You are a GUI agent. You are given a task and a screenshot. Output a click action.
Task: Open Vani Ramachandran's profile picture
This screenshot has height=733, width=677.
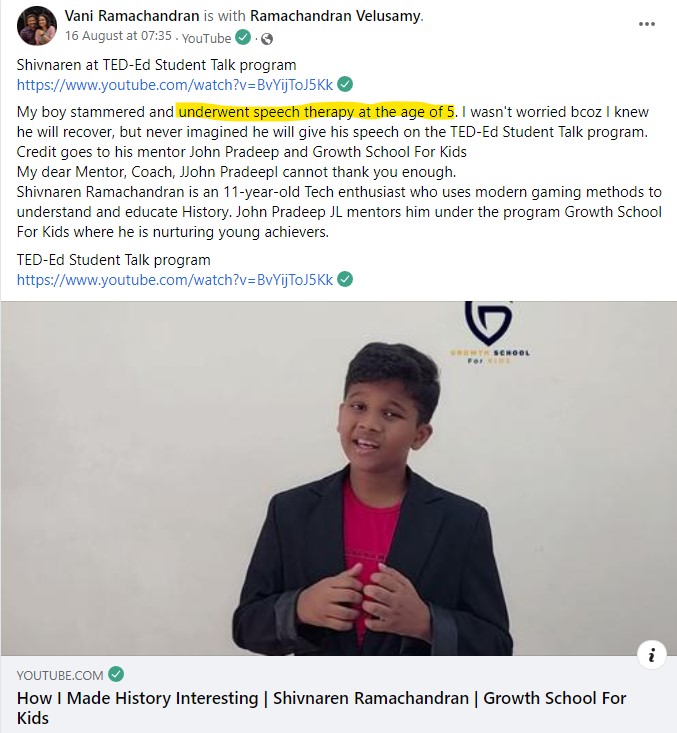pos(37,26)
